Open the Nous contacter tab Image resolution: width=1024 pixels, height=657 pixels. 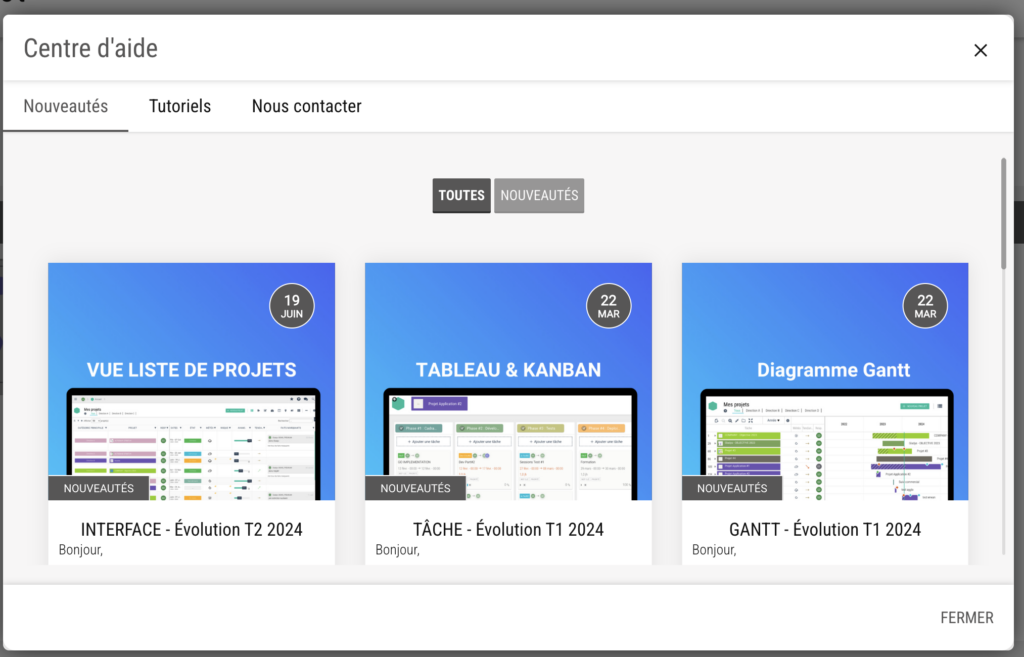point(306,106)
